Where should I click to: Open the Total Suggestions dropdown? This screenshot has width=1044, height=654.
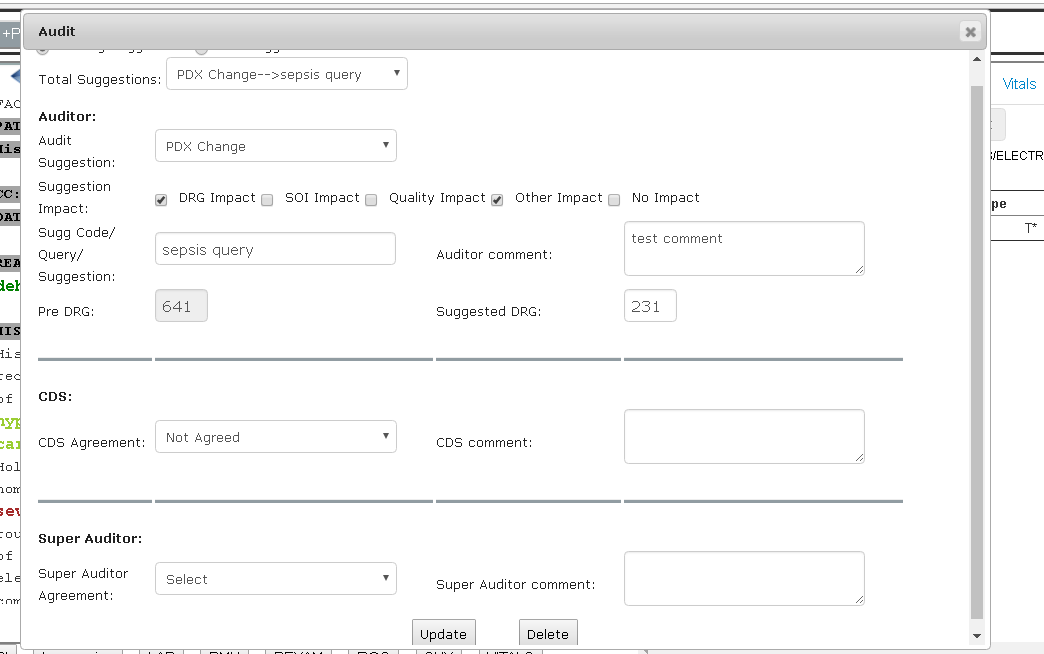[286, 73]
